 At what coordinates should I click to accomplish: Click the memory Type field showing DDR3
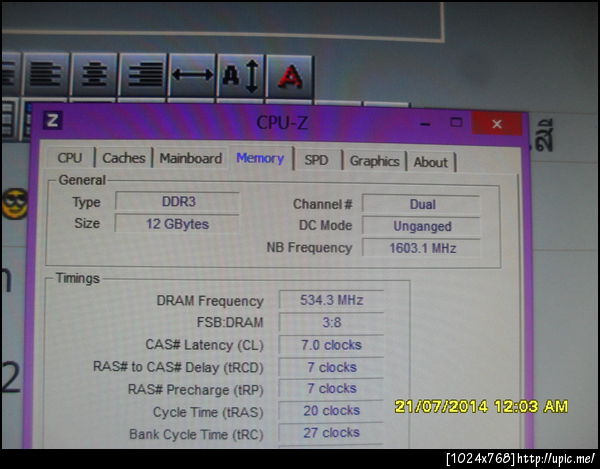(178, 202)
